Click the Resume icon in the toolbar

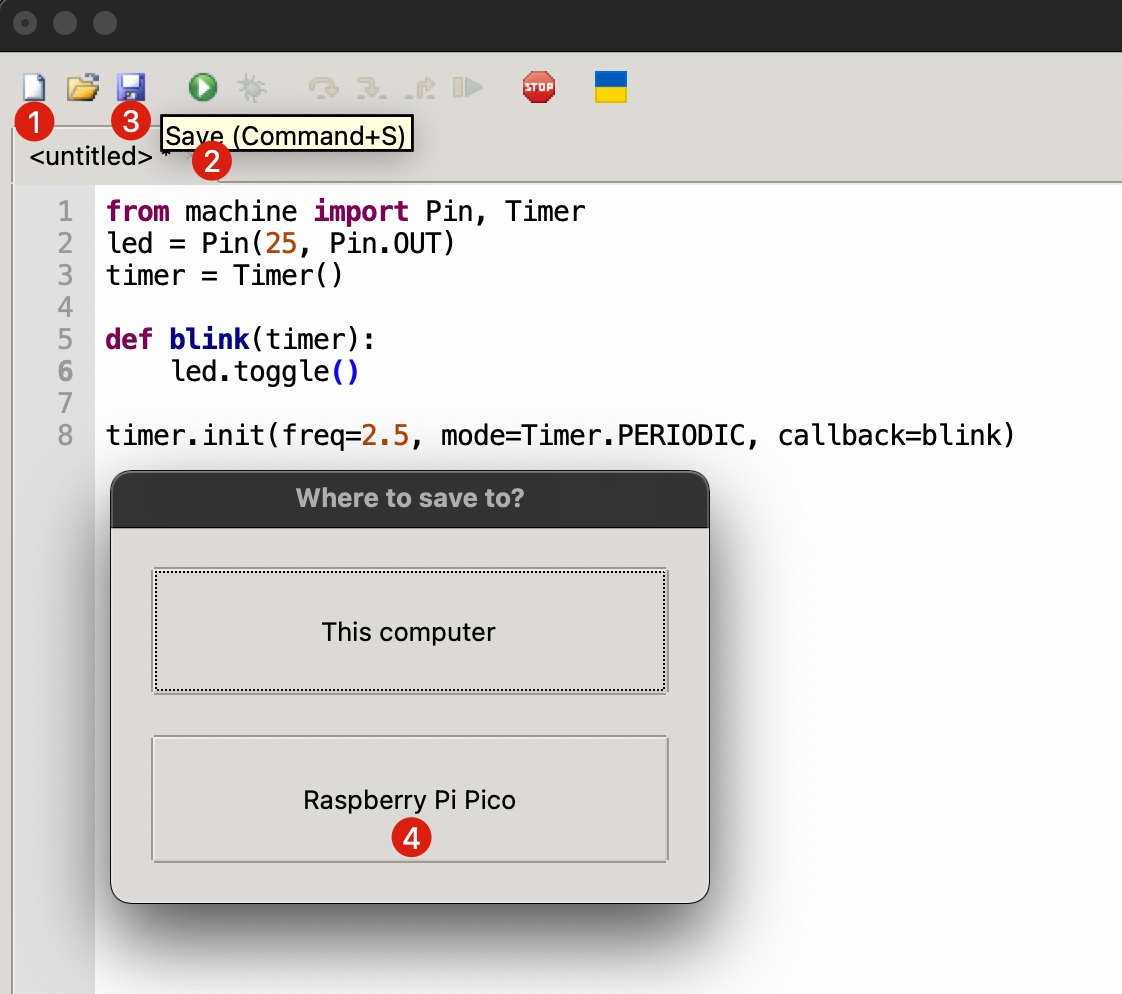tap(467, 88)
